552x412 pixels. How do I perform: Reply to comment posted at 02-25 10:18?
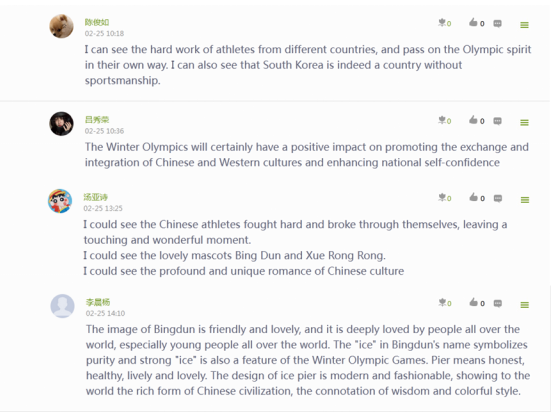497,24
